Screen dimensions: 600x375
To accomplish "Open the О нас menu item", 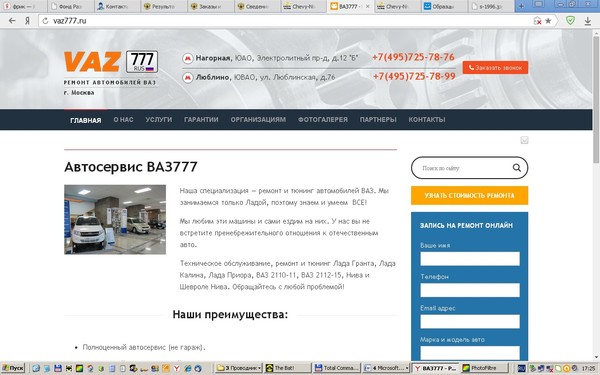I will (x=123, y=120).
